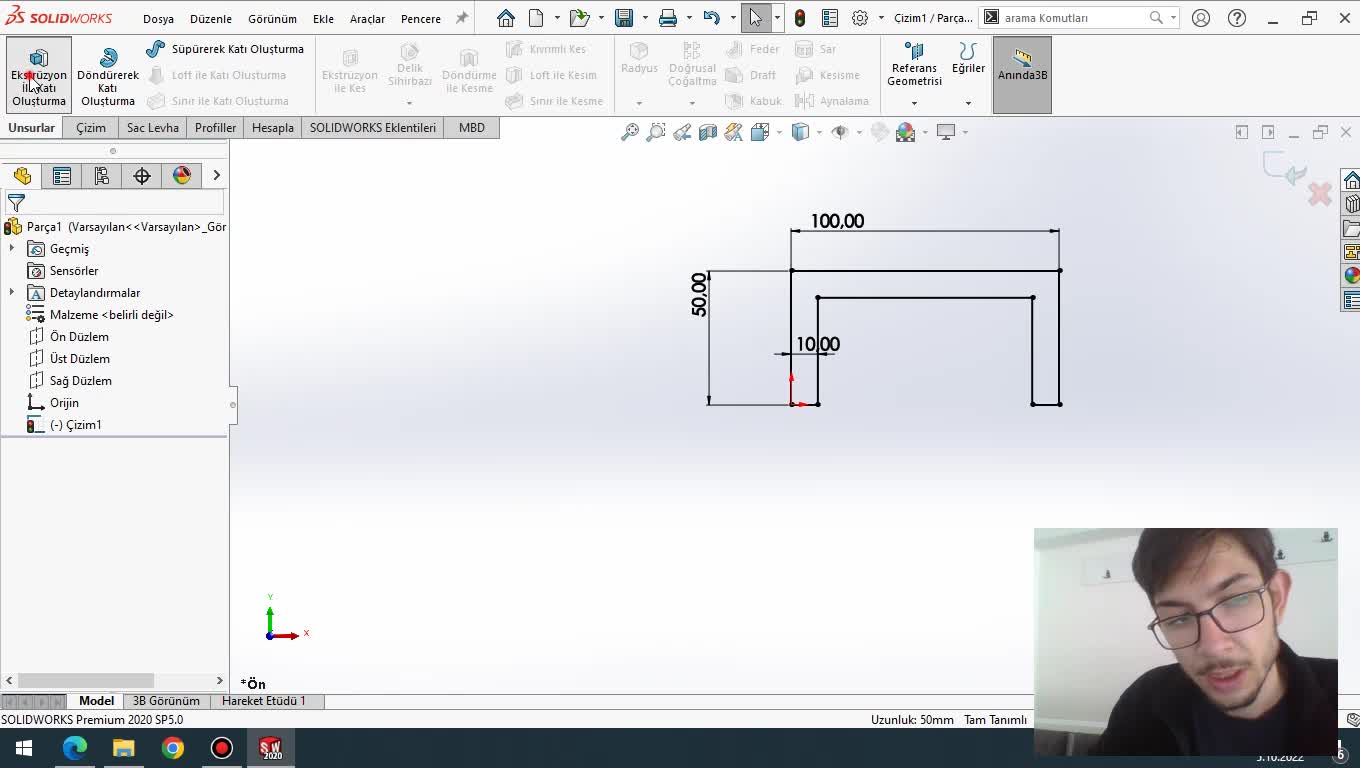Viewport: 1360px width, 768px height.
Task: Click the Section View icon
Action: tap(708, 132)
